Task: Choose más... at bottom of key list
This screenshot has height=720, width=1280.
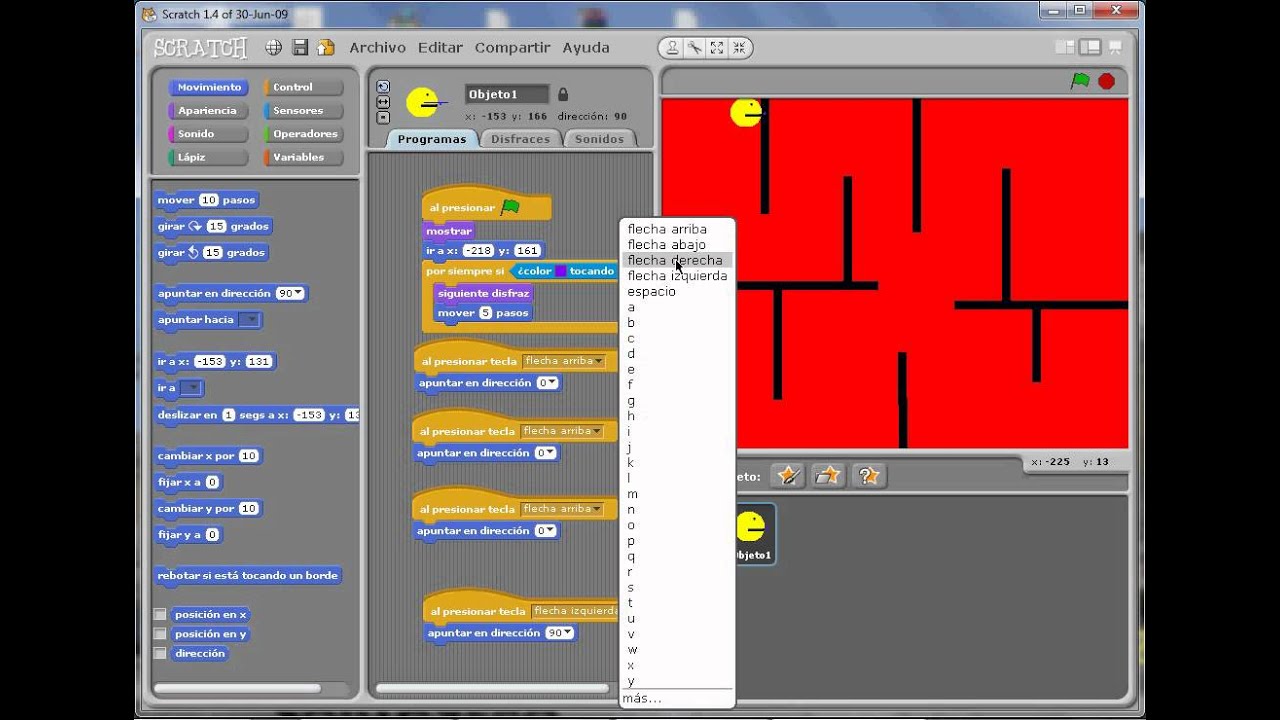Action: point(677,698)
